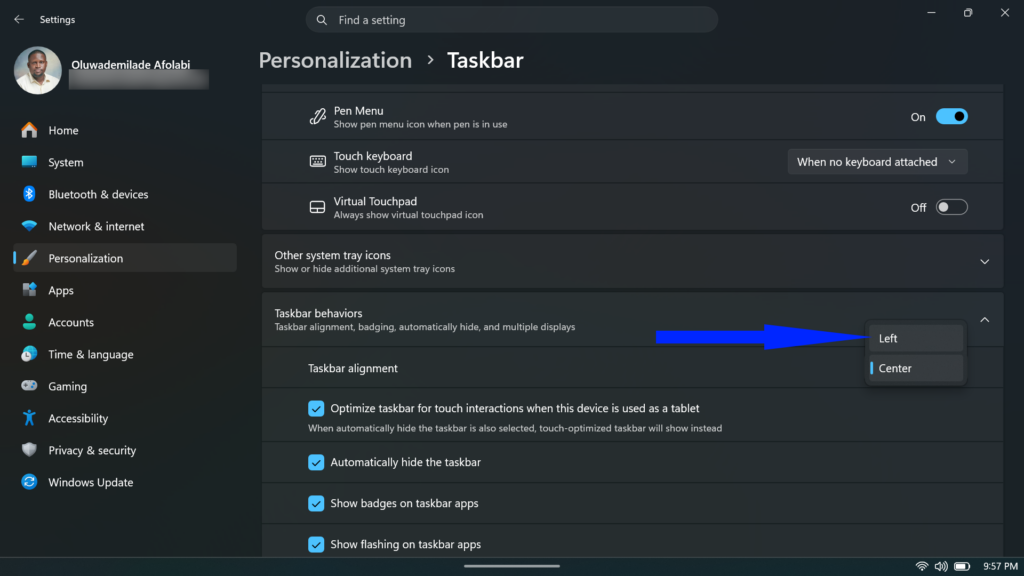Click the Settings window title text

57,20
